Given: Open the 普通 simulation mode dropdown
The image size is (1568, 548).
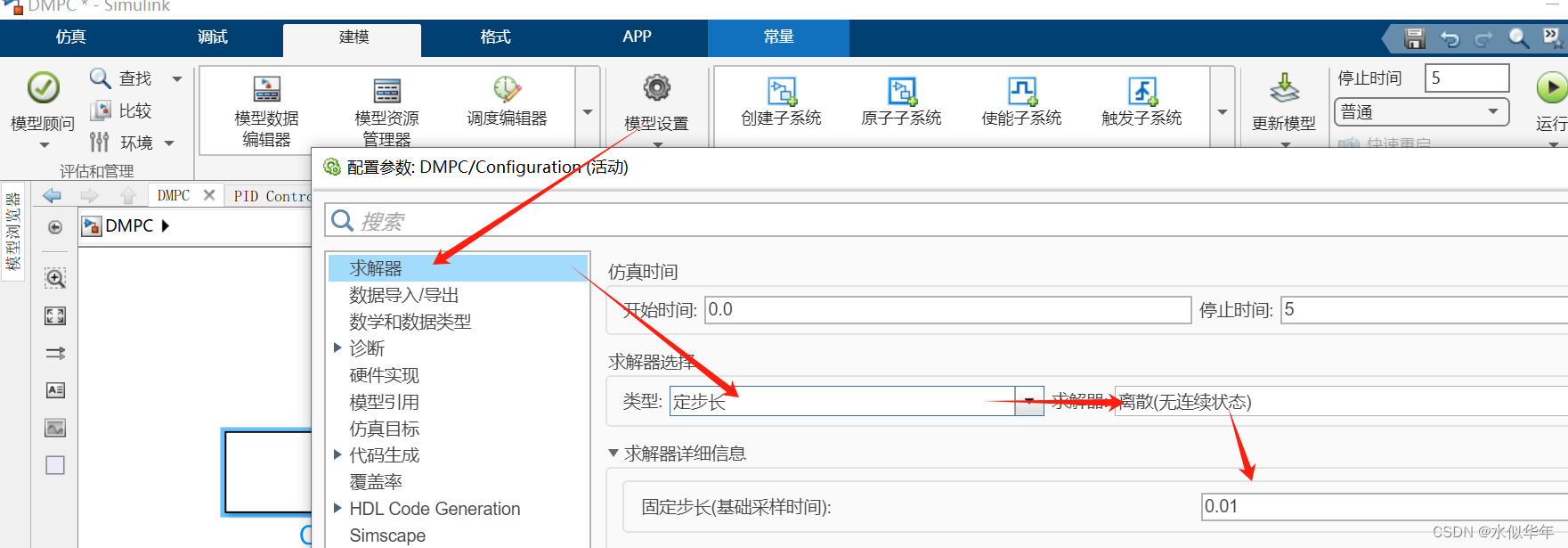Looking at the screenshot, I should click(x=1421, y=112).
